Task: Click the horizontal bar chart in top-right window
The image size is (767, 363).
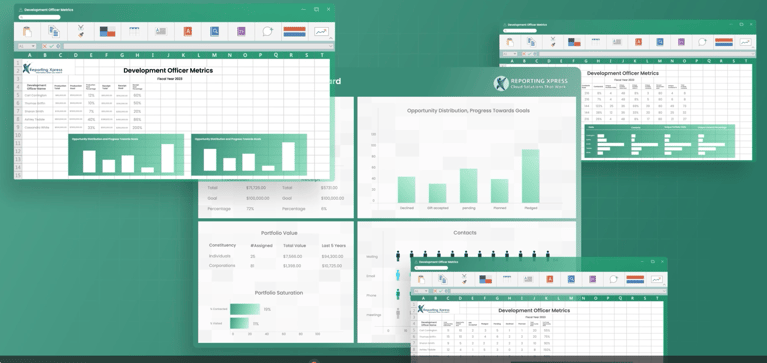Action: [x=659, y=141]
